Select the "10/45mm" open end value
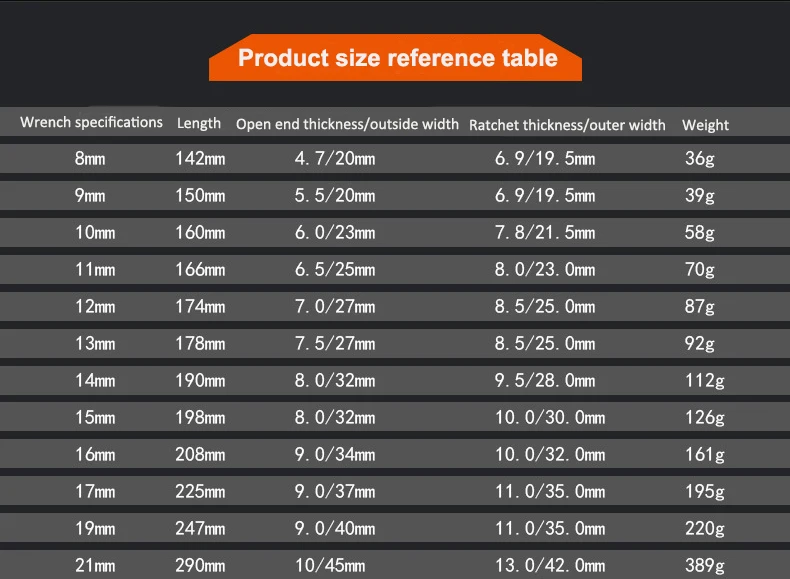The height and width of the screenshot is (579, 790). (330, 565)
